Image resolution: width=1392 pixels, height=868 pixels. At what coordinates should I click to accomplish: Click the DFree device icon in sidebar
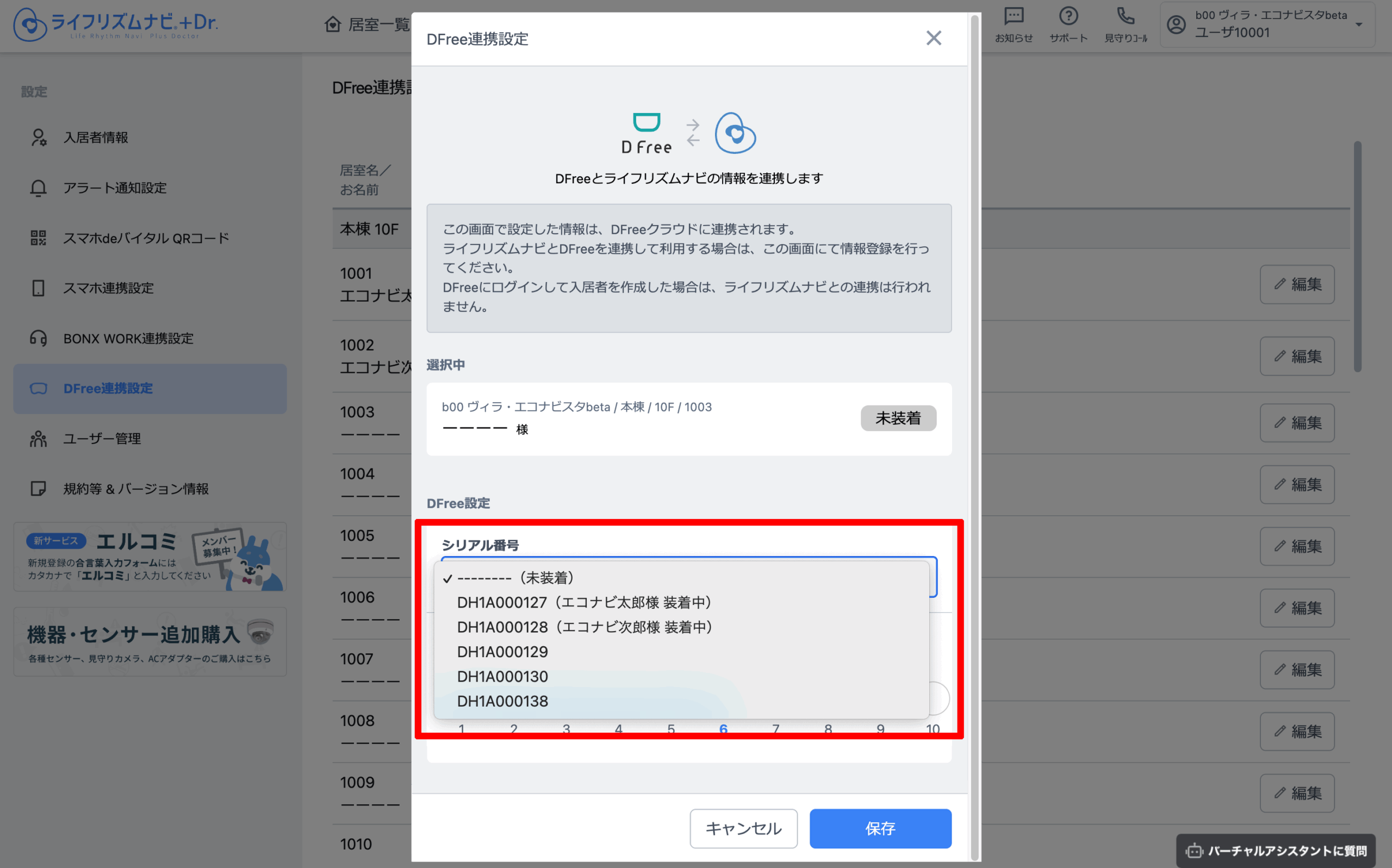(x=39, y=389)
